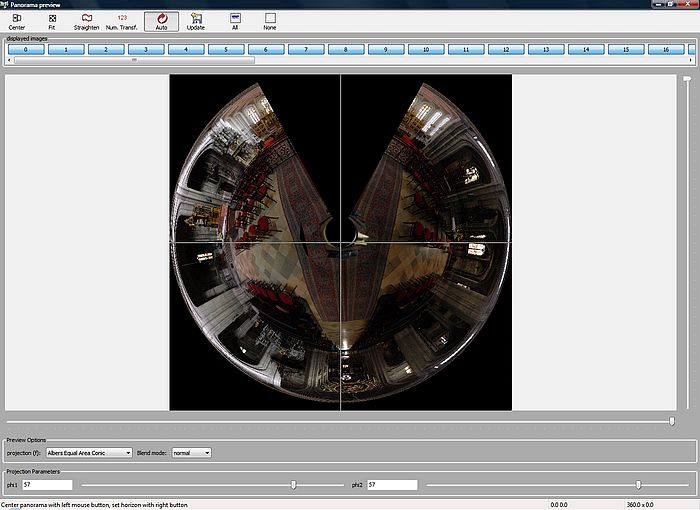Show All images icon
Viewport: 700px width, 510px height.
[235, 21]
